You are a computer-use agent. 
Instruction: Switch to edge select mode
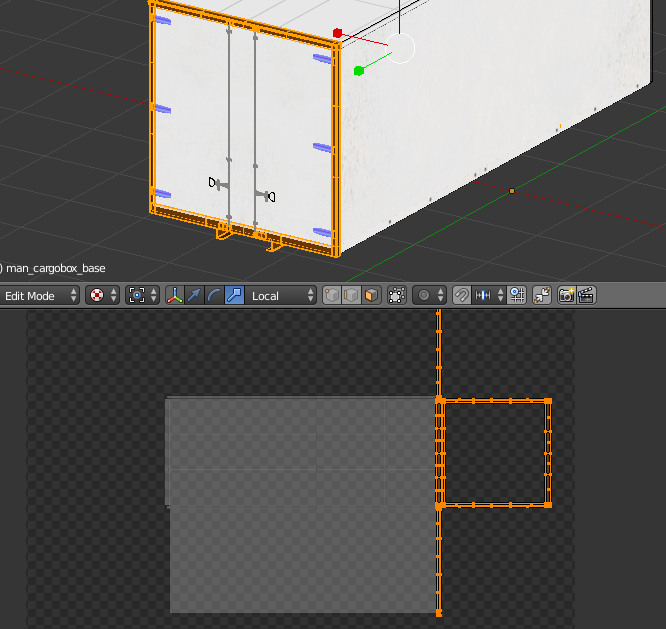tap(352, 295)
